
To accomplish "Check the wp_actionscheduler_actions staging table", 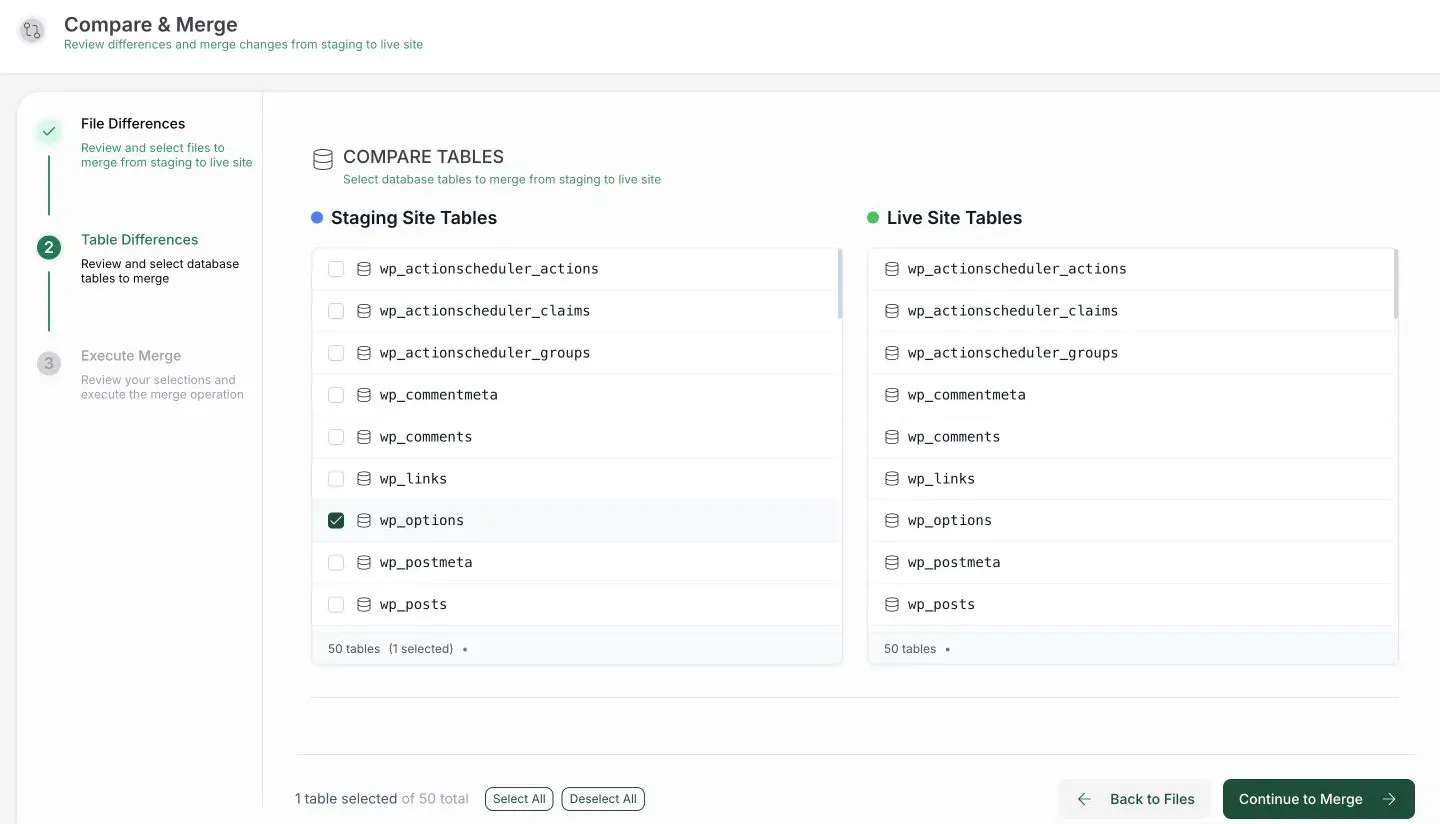I will click(x=336, y=269).
